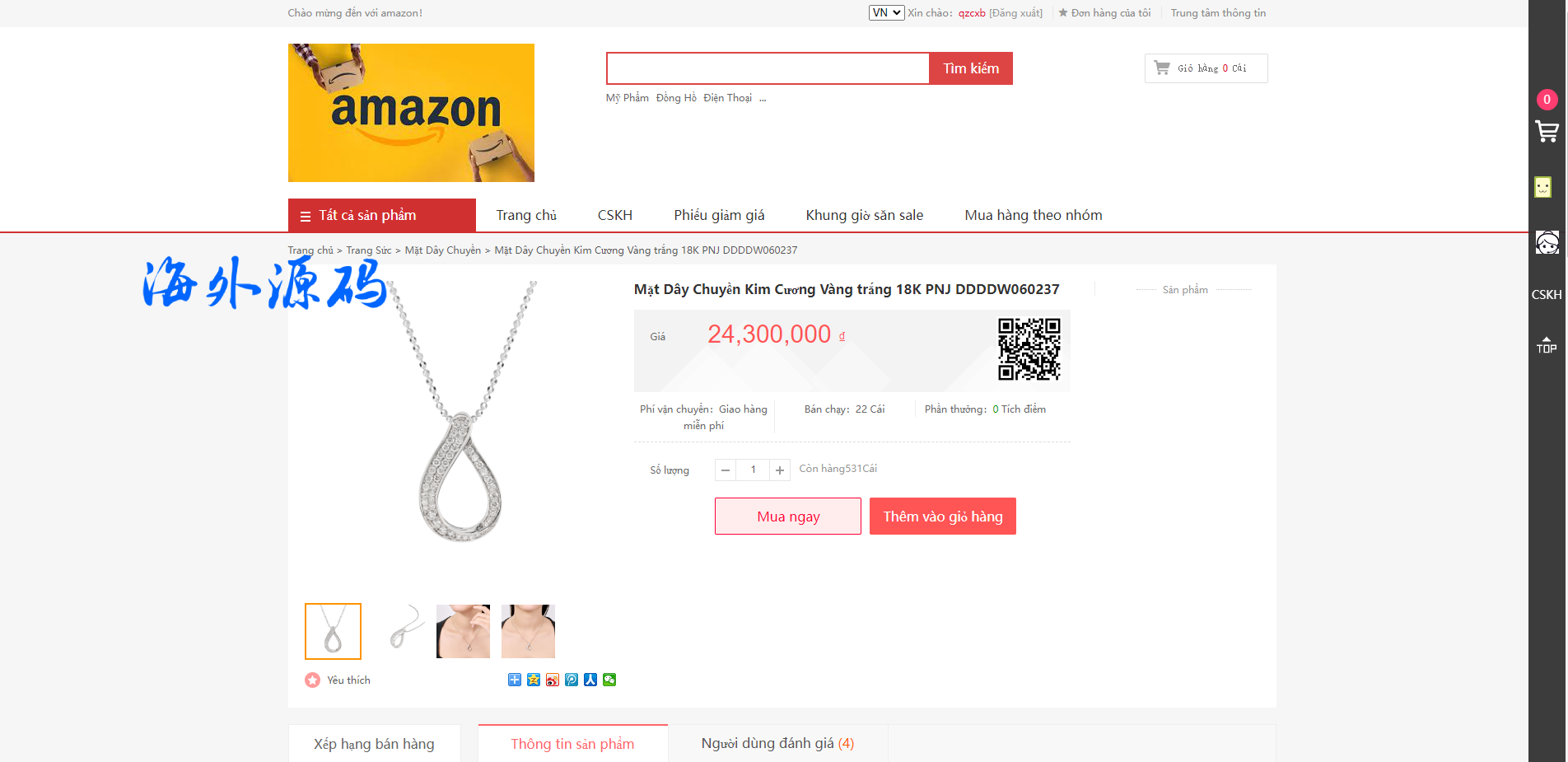Open the VN language dropdown
Viewport: 1568px width, 762px height.
(886, 12)
